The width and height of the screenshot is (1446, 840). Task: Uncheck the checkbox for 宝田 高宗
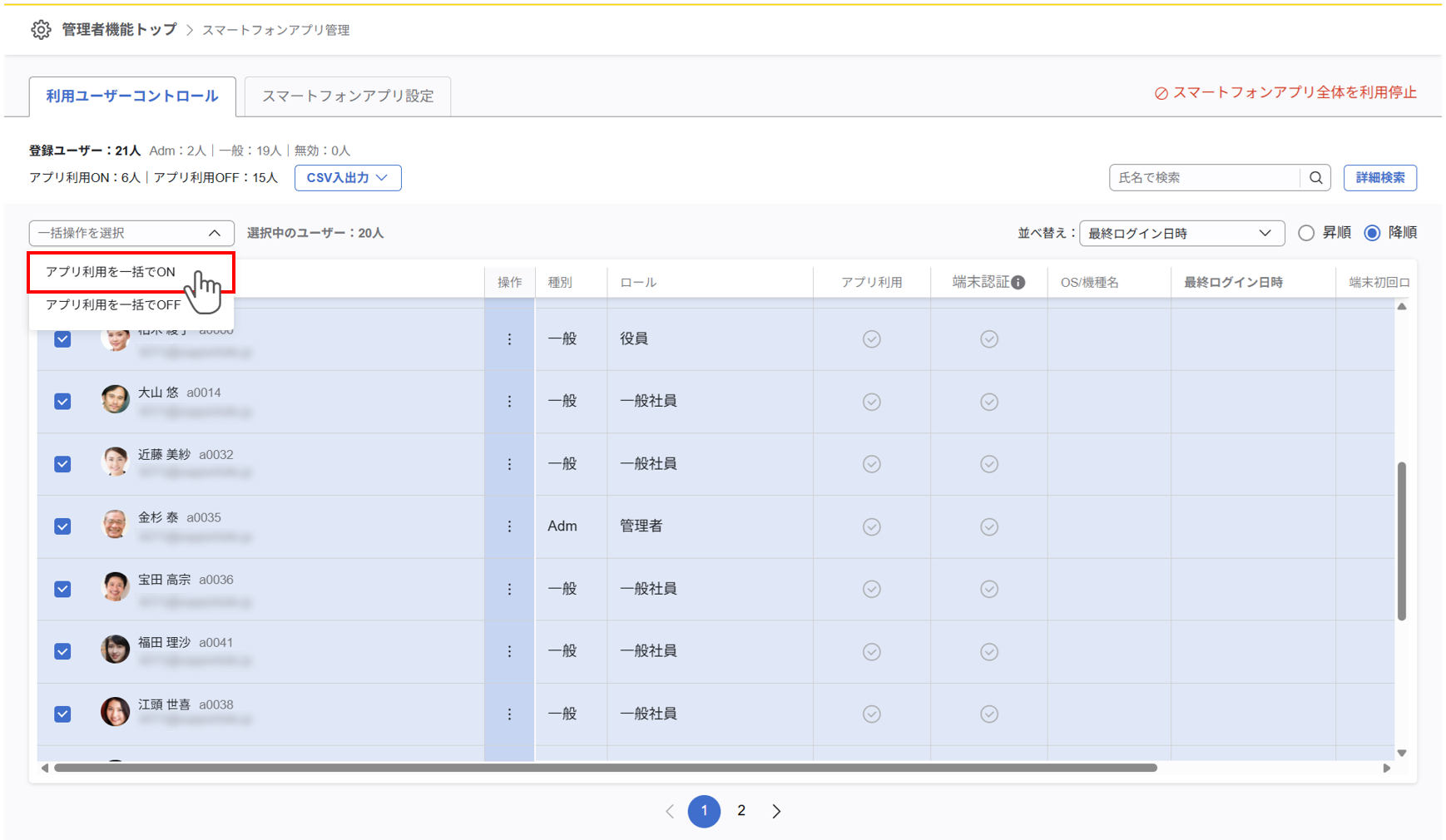[x=62, y=589]
